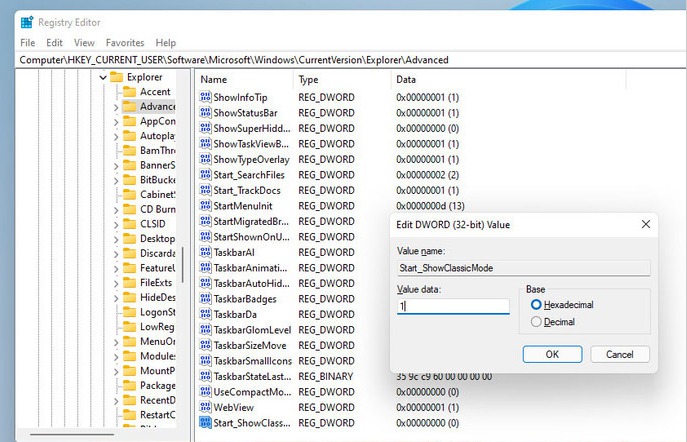
Task: Click the StartMenuInit value icon
Action: click(x=205, y=205)
